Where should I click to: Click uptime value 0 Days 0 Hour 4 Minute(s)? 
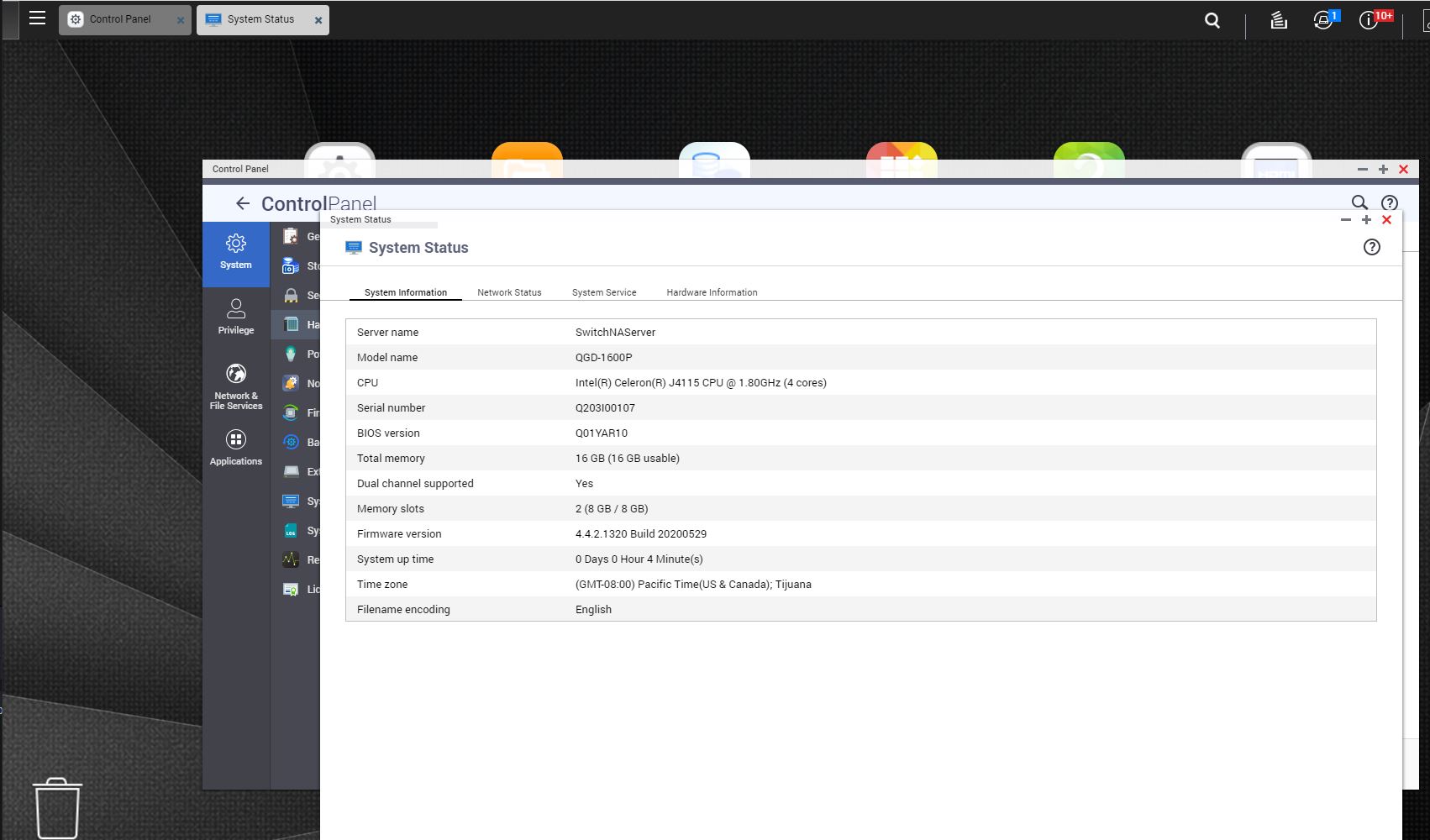coord(639,559)
